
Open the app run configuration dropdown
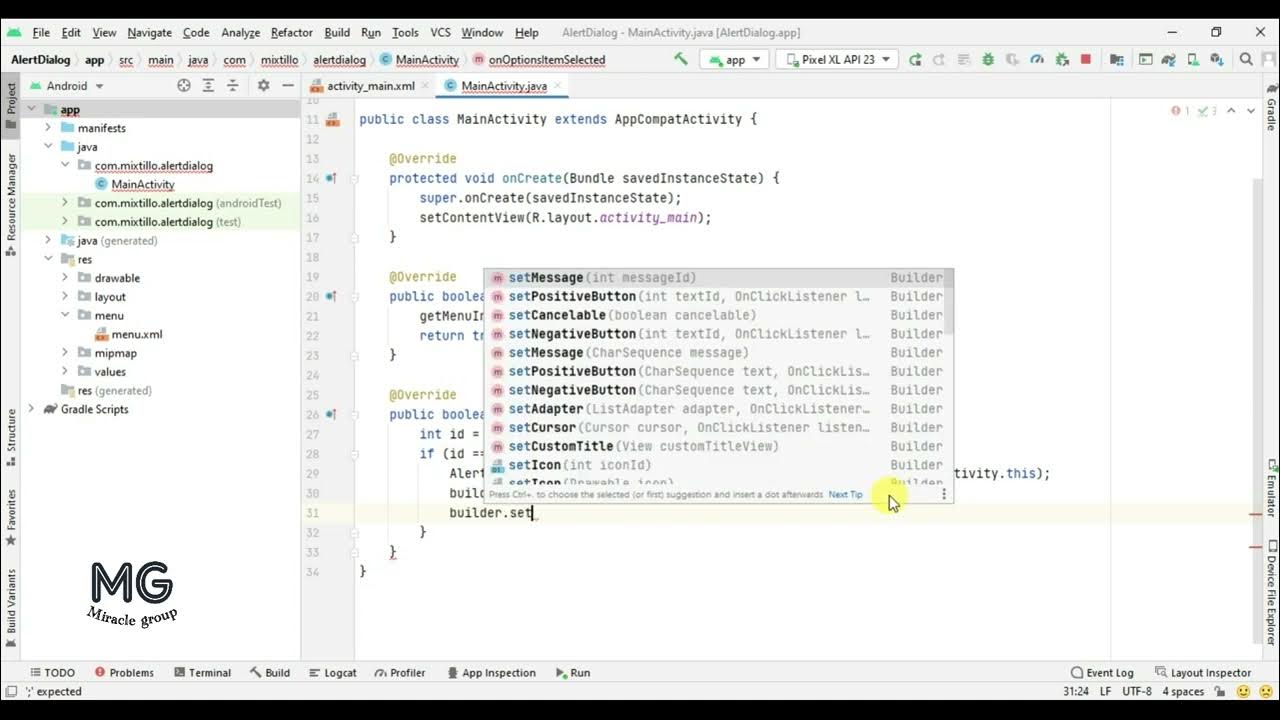click(x=736, y=59)
